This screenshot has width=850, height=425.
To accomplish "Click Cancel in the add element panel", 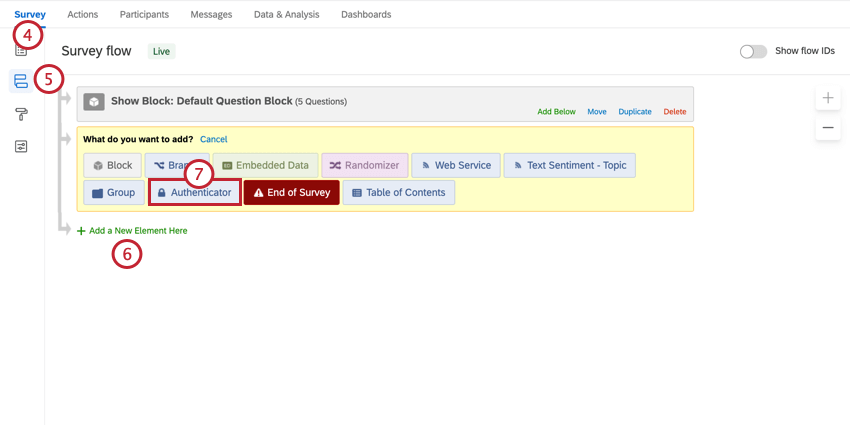I will coord(214,139).
